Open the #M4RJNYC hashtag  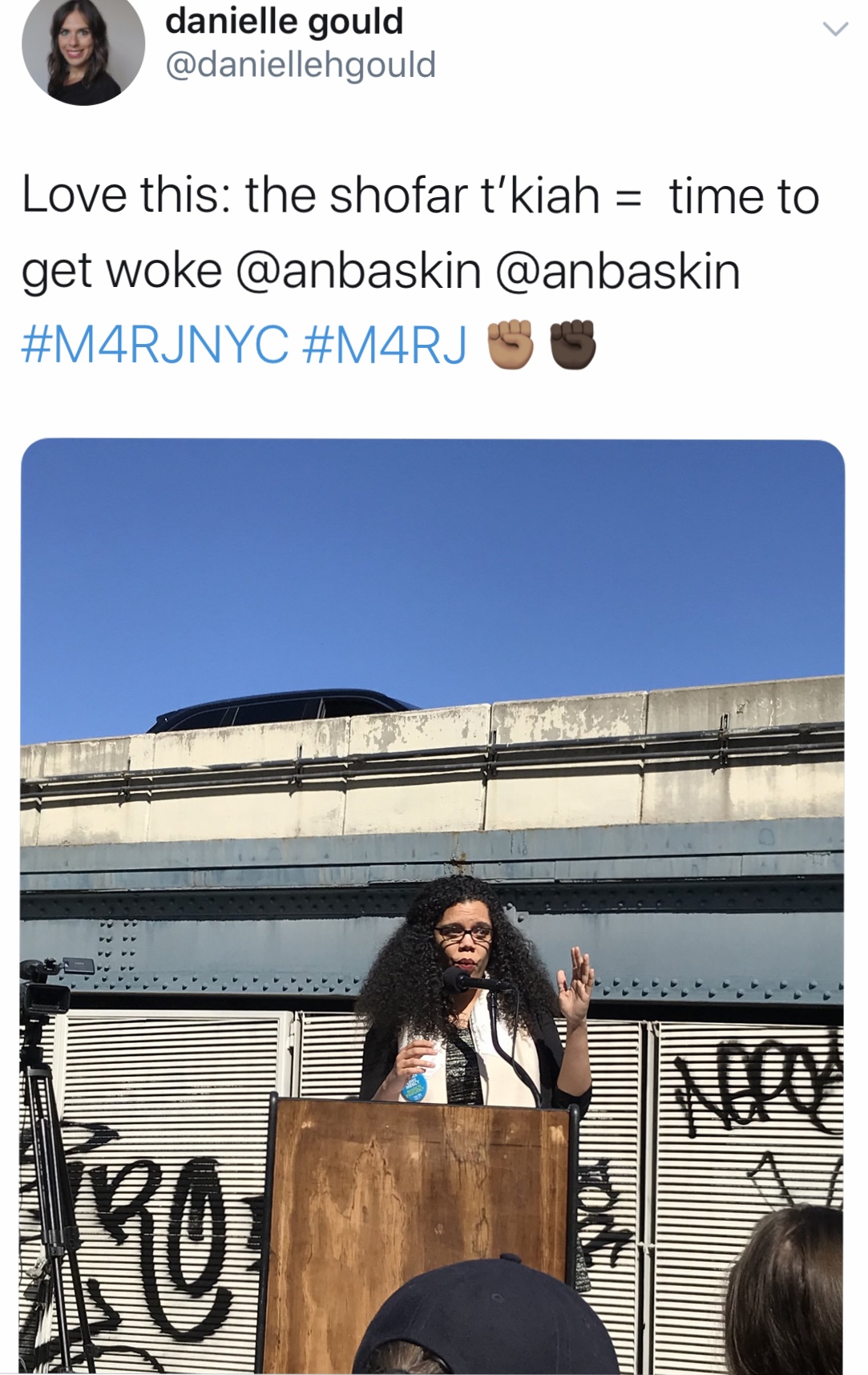(x=155, y=344)
